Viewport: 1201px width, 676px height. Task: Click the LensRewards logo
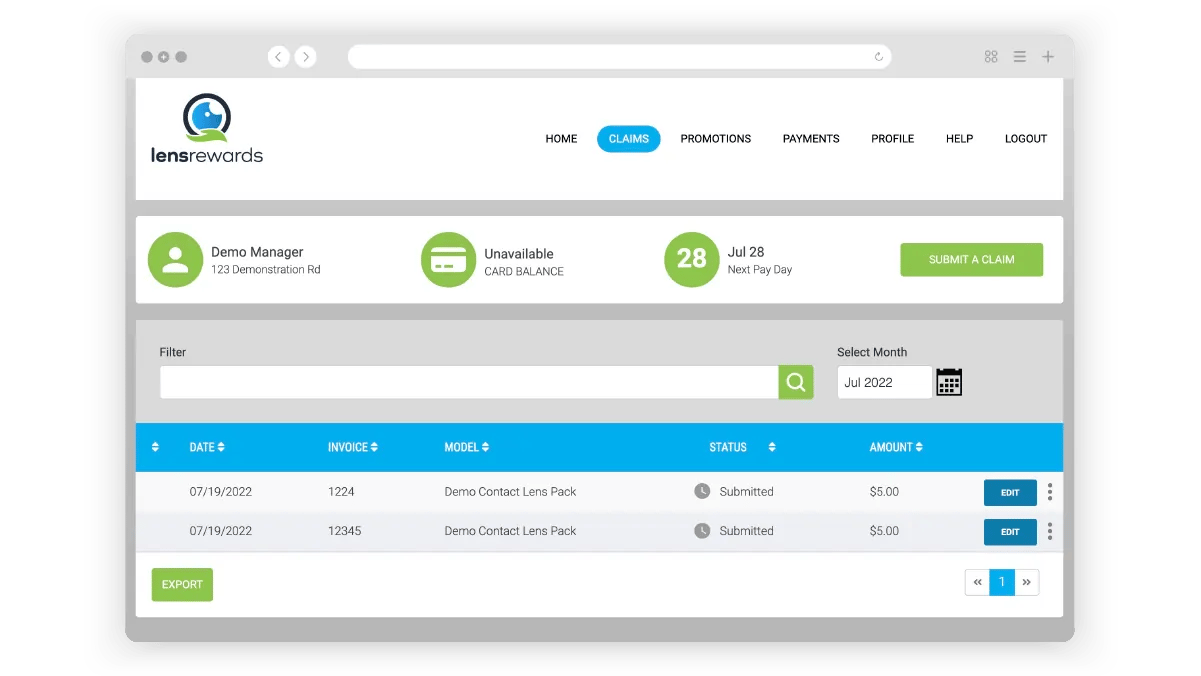pos(207,129)
